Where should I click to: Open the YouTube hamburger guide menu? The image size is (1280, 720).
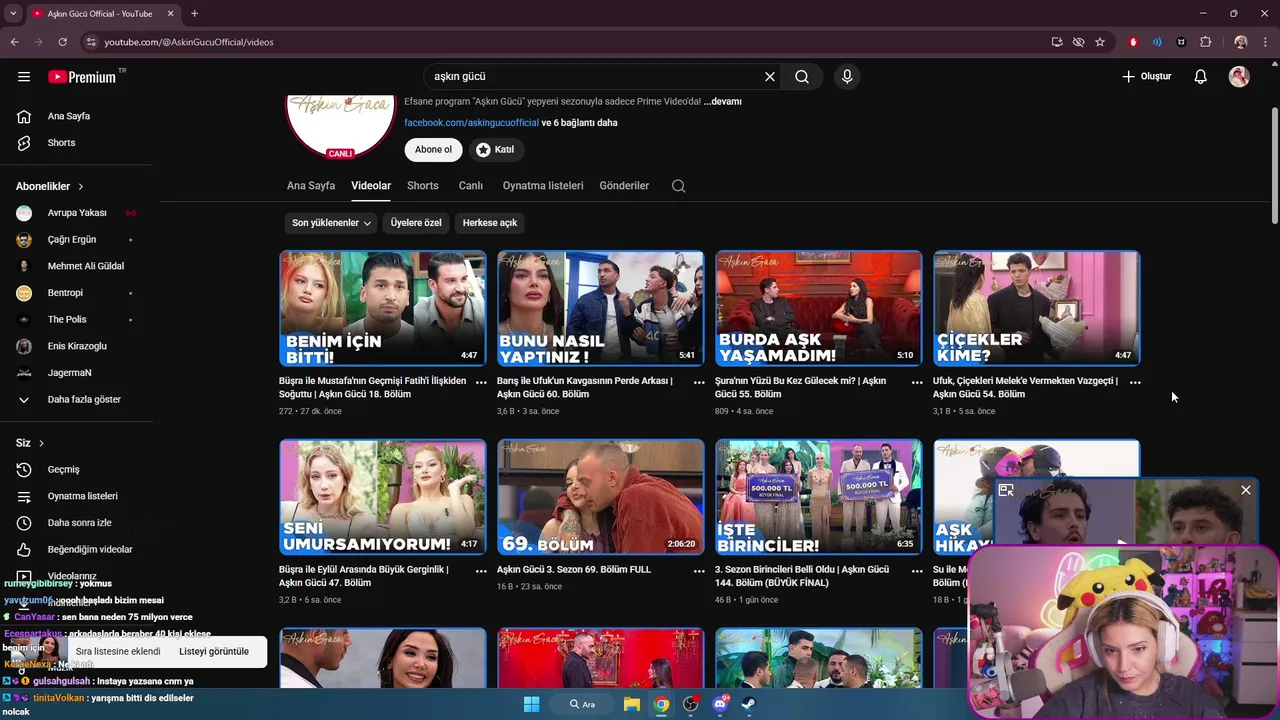click(24, 77)
